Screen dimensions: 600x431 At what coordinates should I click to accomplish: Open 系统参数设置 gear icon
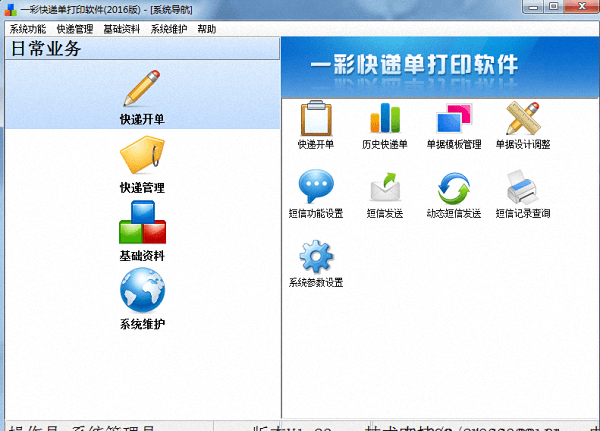(x=315, y=257)
